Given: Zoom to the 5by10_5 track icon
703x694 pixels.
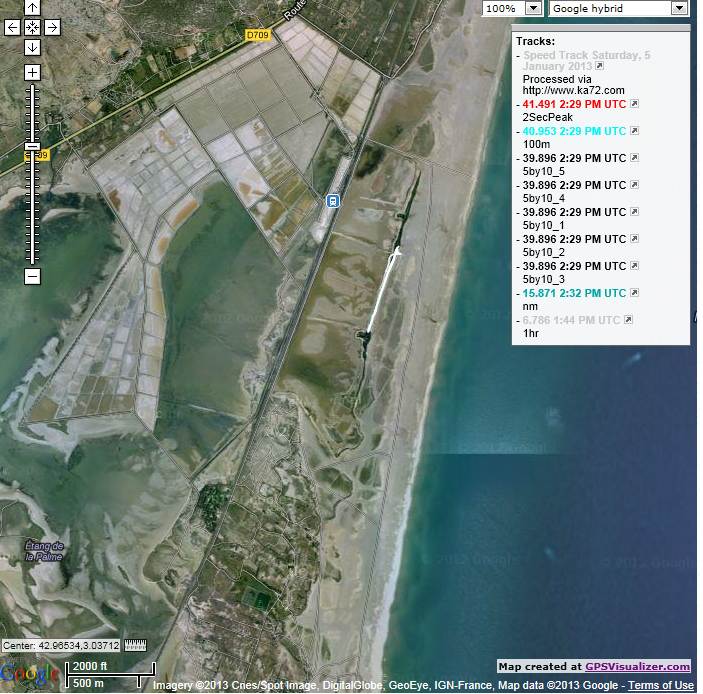Looking at the screenshot, I should [633, 159].
